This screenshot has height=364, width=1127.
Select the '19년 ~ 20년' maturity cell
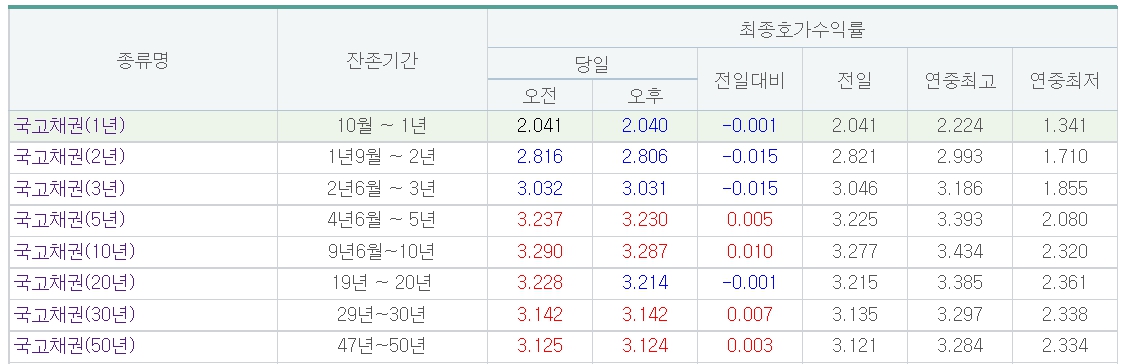pos(382,283)
